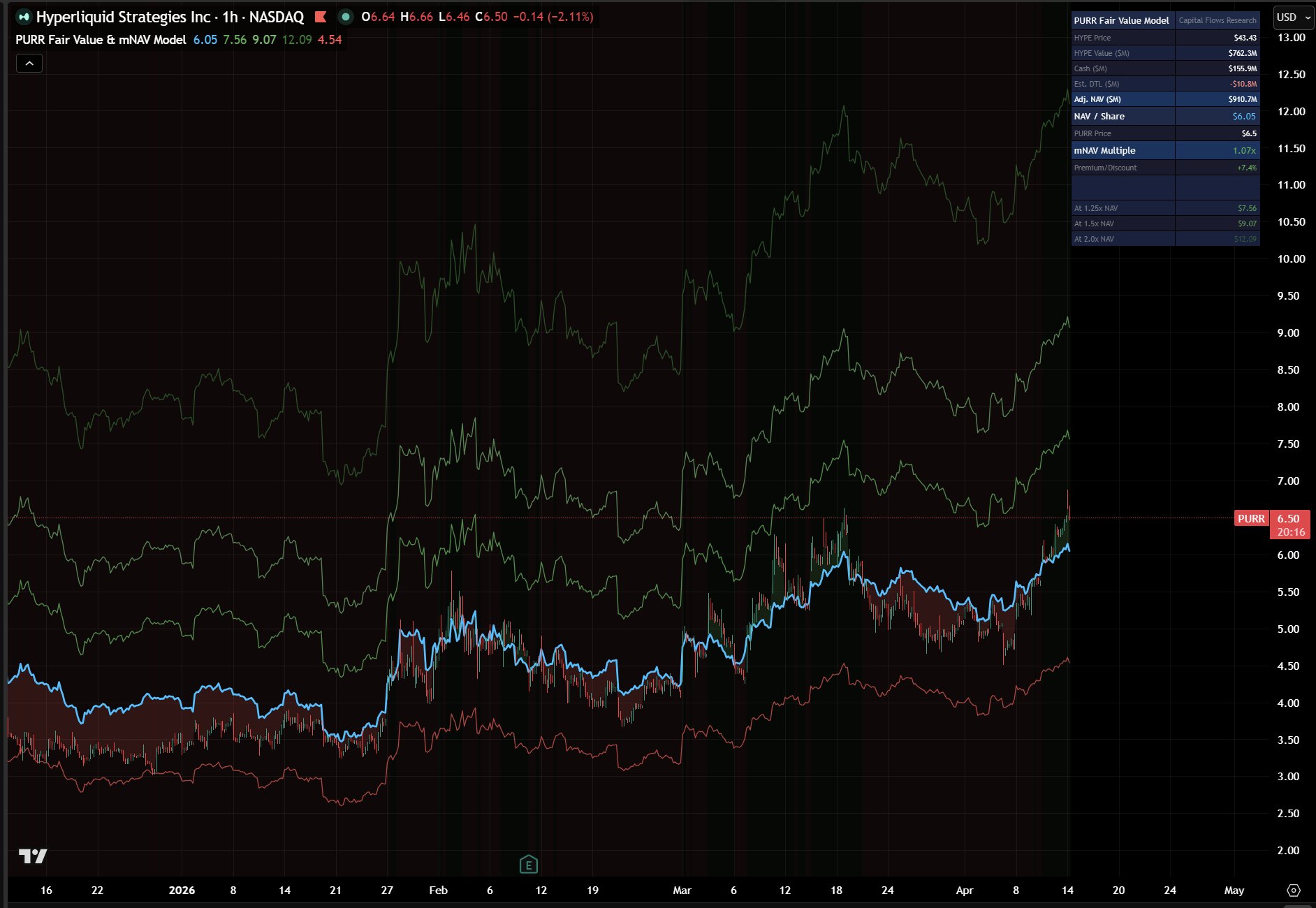The width and height of the screenshot is (1316, 908).
Task: Click the 10.00 price axis label
Action: pyautogui.click(x=1291, y=259)
